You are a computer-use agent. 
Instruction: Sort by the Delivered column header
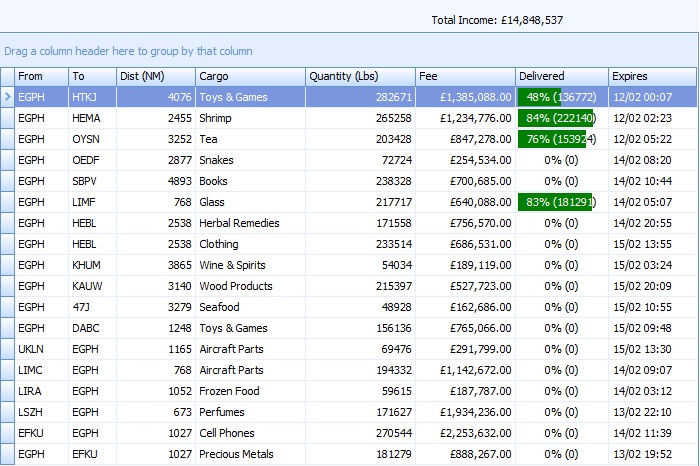tap(562, 76)
